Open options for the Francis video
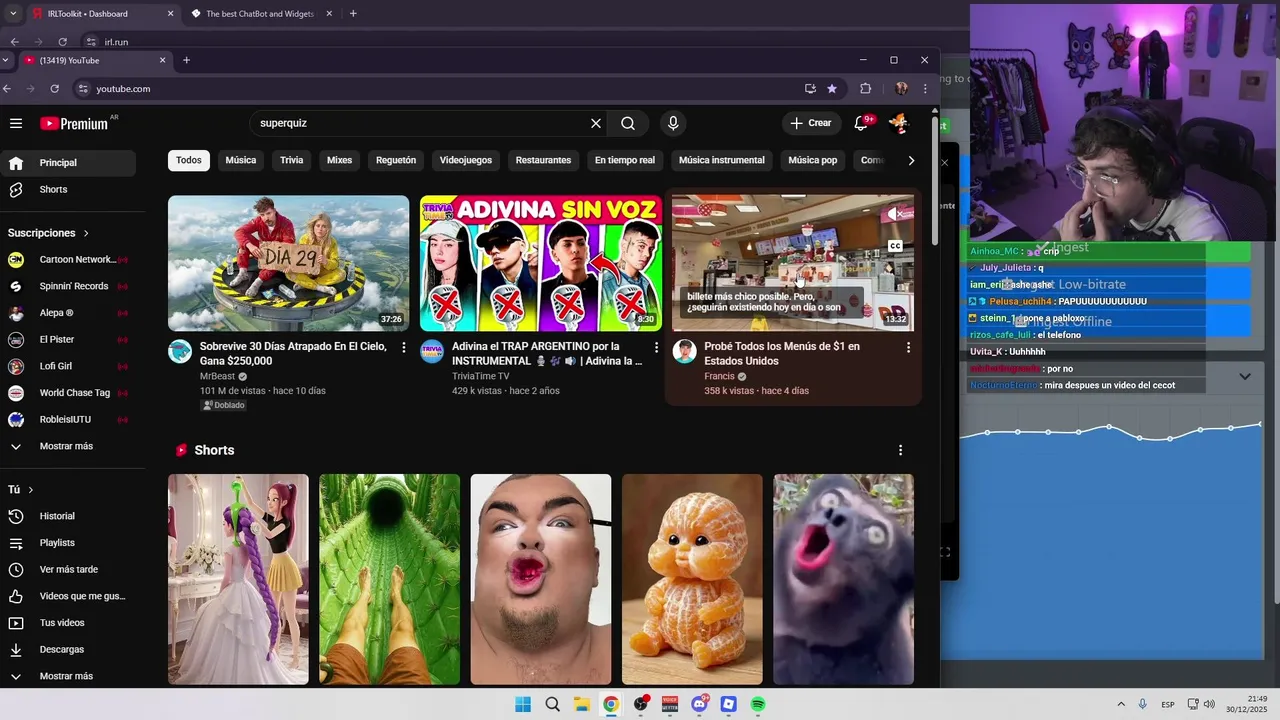The image size is (1280, 720). click(x=908, y=347)
